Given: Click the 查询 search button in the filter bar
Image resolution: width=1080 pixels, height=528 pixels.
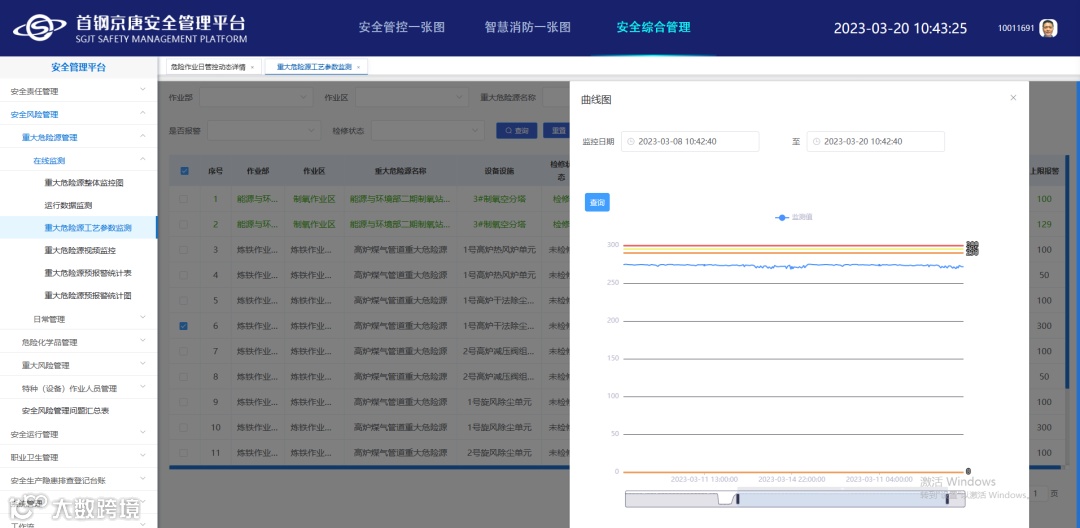Looking at the screenshot, I should [x=517, y=130].
